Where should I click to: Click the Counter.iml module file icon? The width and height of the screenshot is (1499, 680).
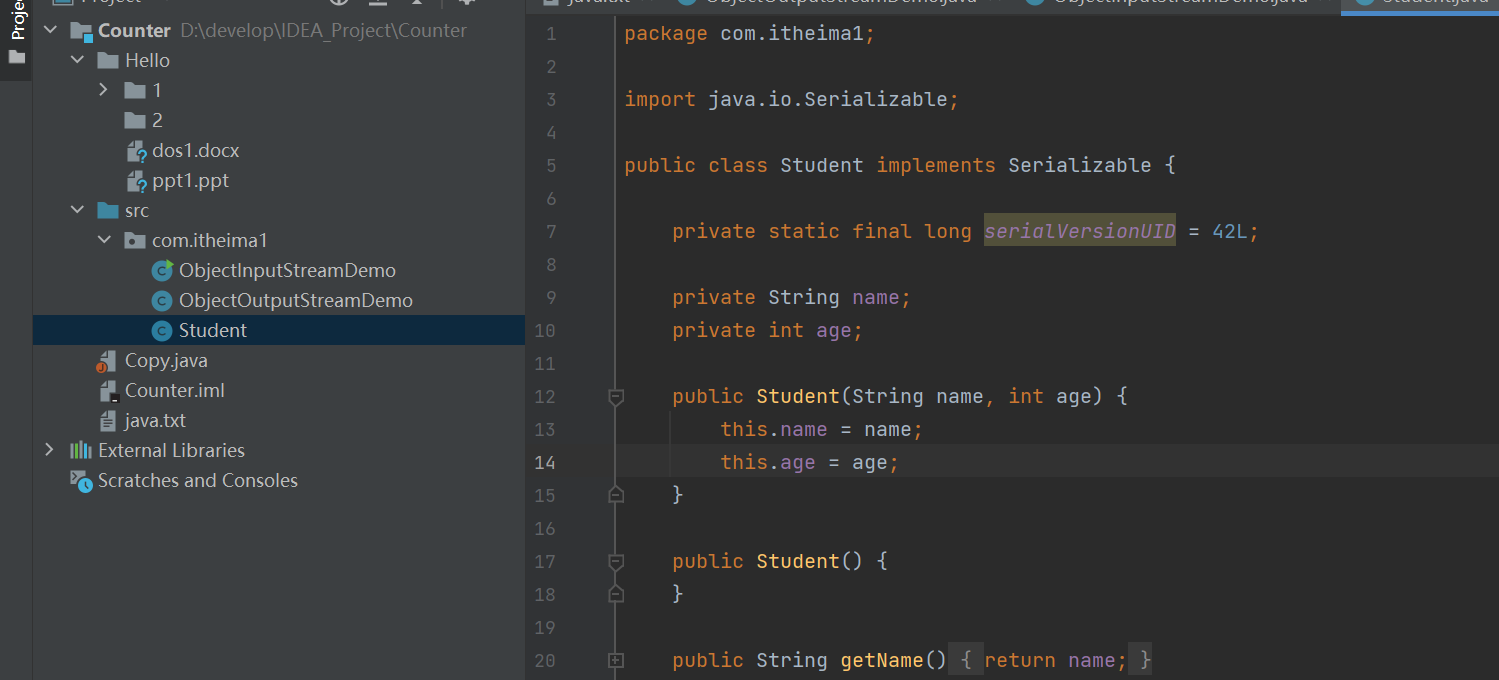click(108, 391)
